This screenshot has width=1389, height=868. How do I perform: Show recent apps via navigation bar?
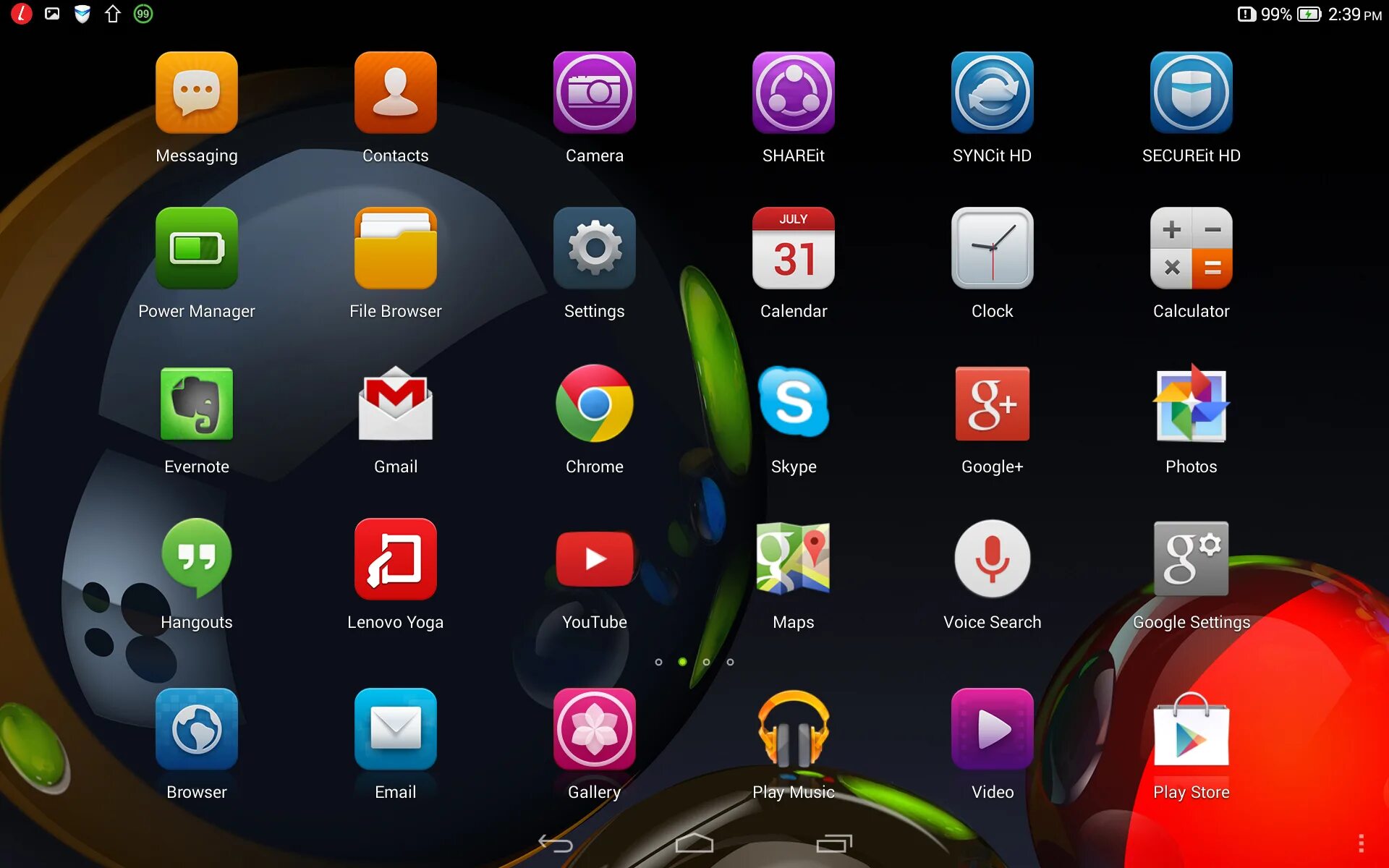point(833,843)
